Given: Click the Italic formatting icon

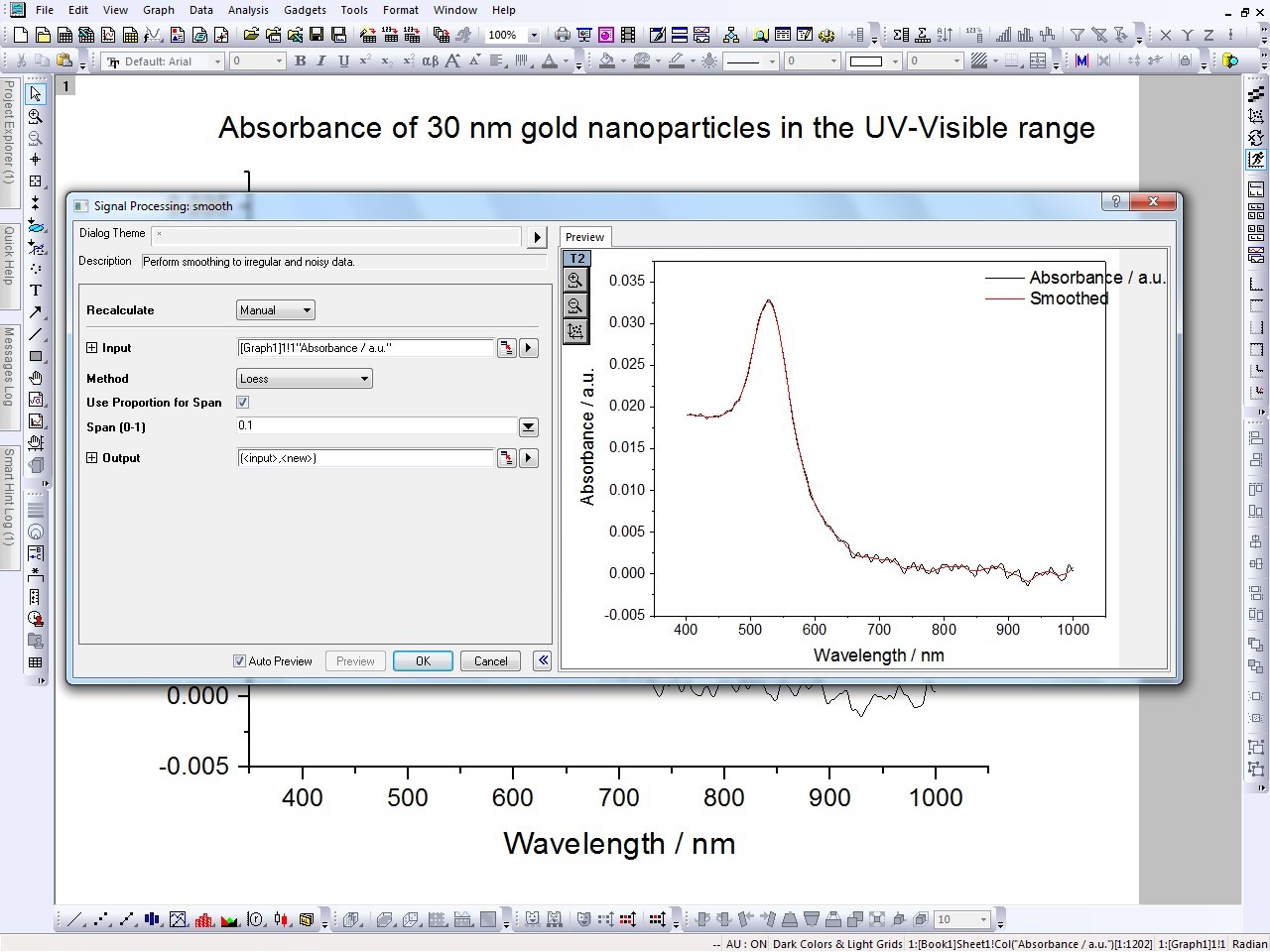Looking at the screenshot, I should [x=321, y=61].
